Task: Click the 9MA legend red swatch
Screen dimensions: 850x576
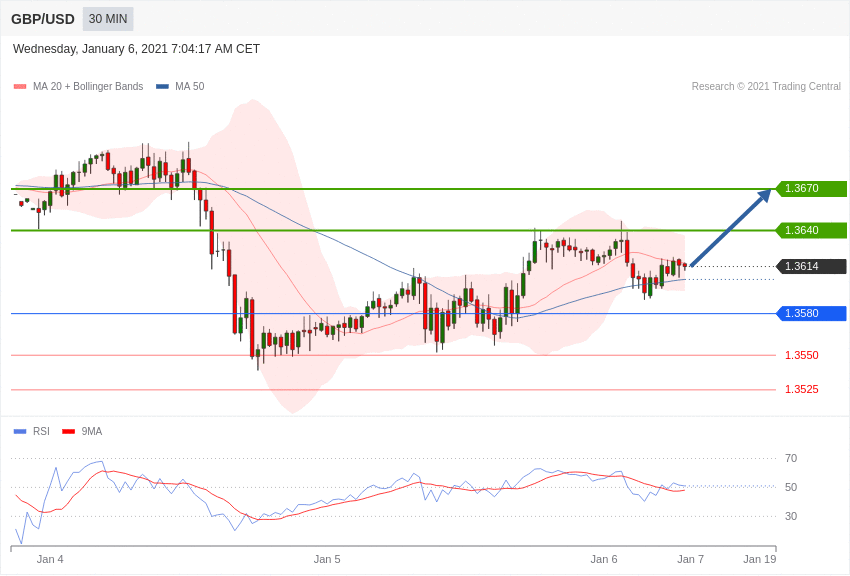Action: (68, 432)
